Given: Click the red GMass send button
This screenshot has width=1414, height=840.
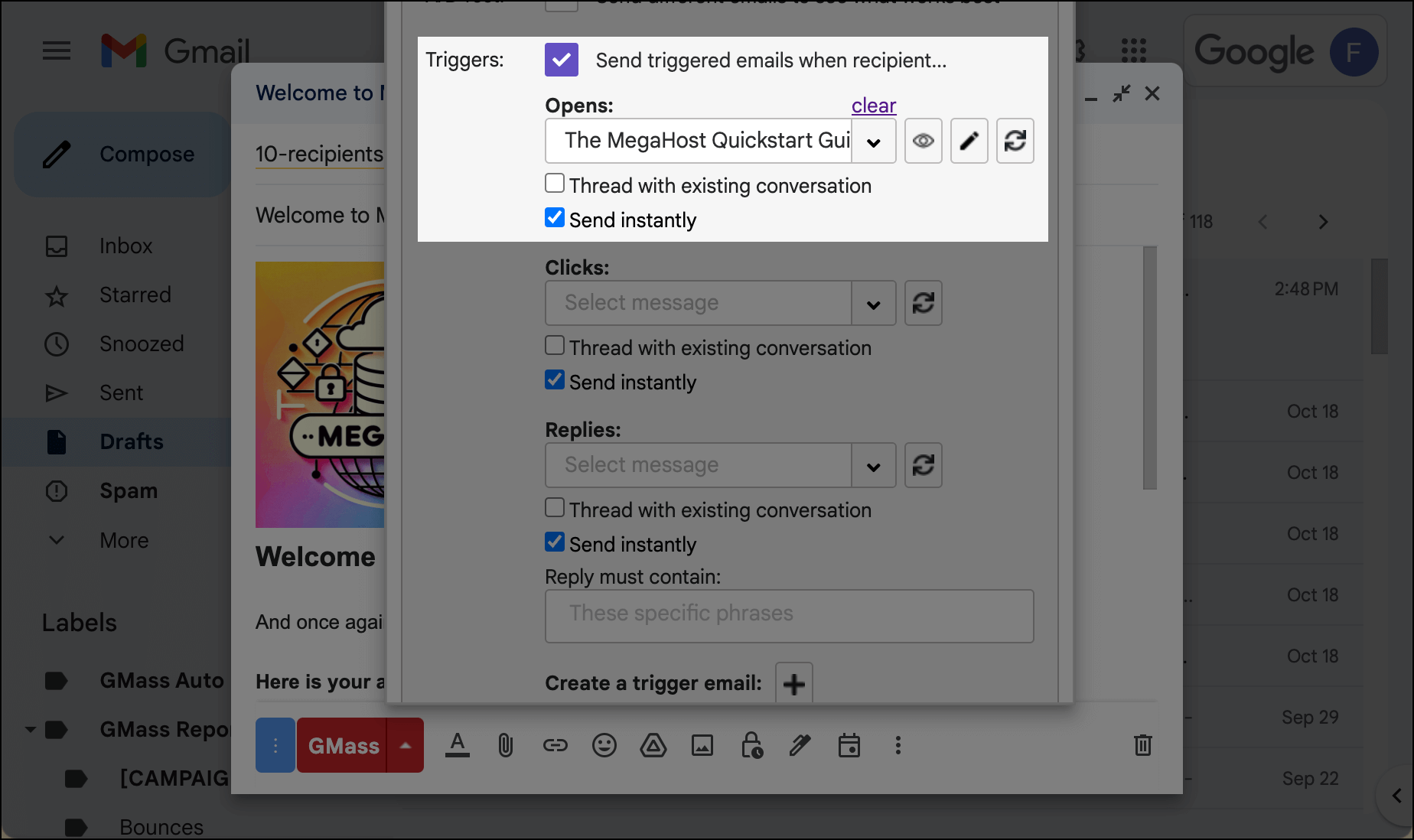Looking at the screenshot, I should pos(342,745).
